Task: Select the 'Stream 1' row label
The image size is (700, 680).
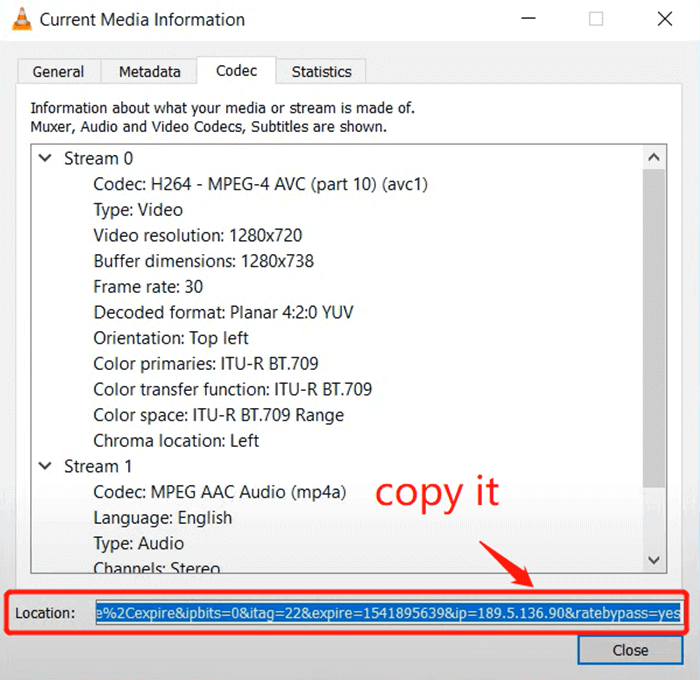Action: point(98,466)
